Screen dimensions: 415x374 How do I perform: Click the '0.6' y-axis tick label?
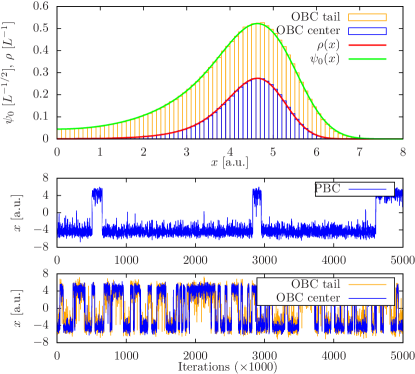point(41,6)
